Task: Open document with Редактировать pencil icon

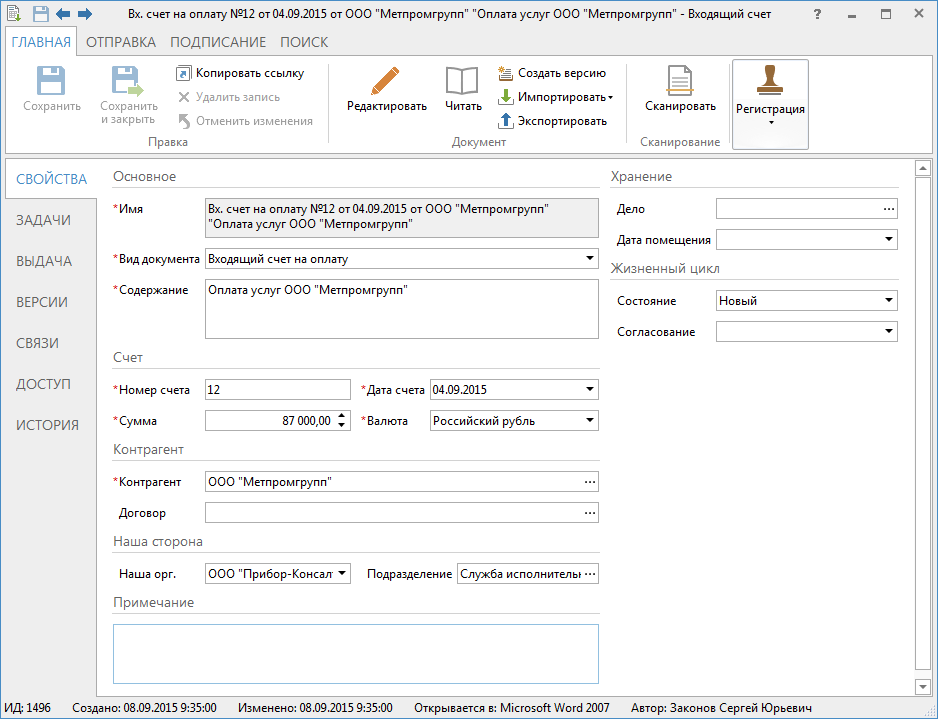Action: [x=386, y=90]
